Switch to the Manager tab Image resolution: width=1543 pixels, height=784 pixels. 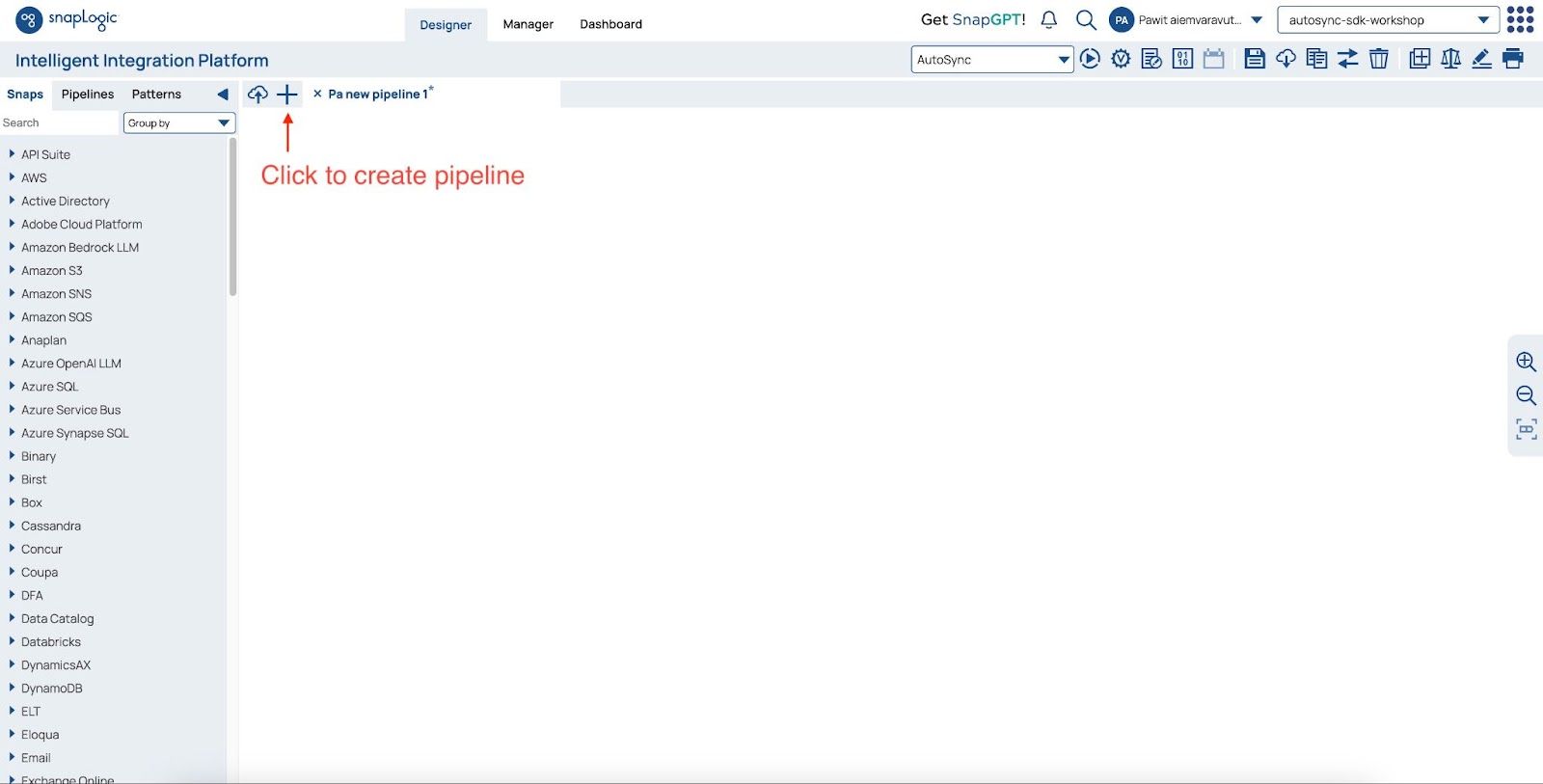coord(528,24)
